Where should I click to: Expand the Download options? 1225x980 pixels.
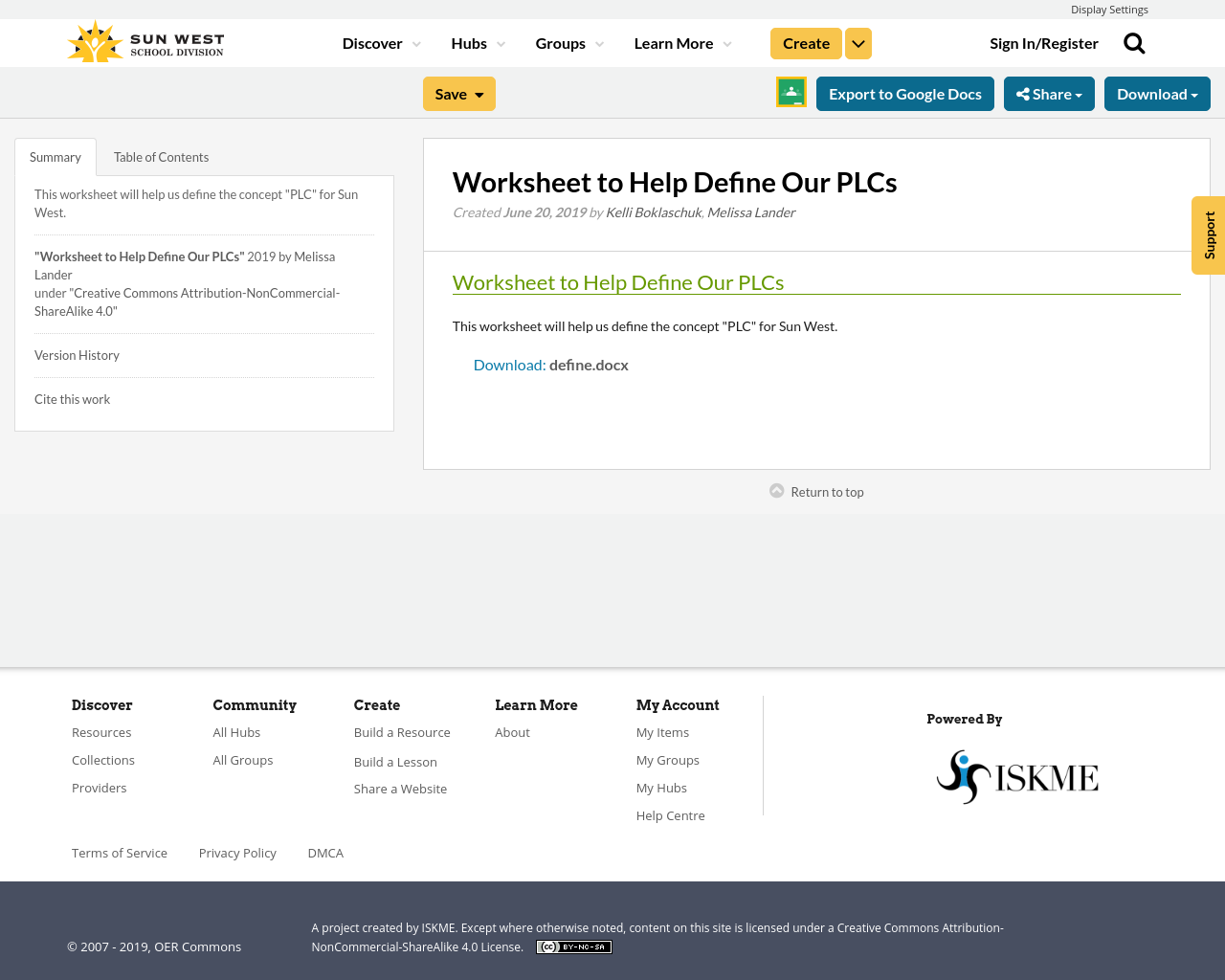point(1156,92)
